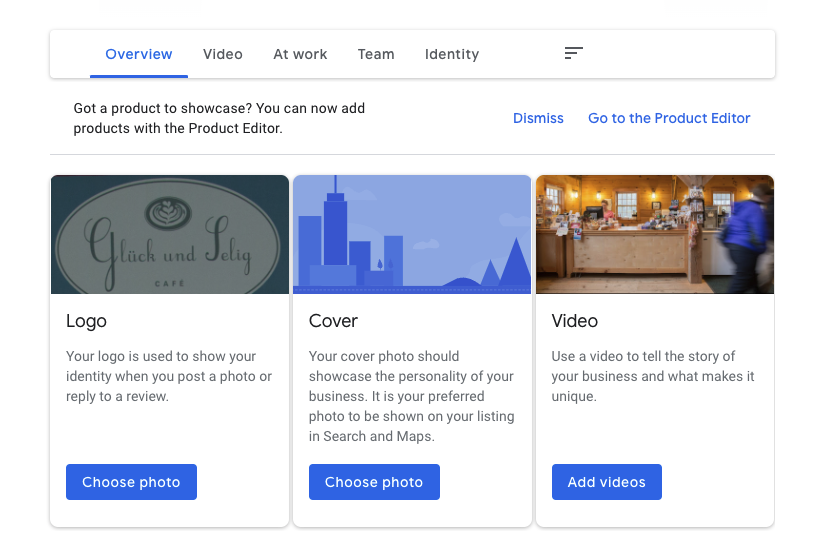Switch to the Overview tab
Screen dimensions: 840x557
(139, 54)
